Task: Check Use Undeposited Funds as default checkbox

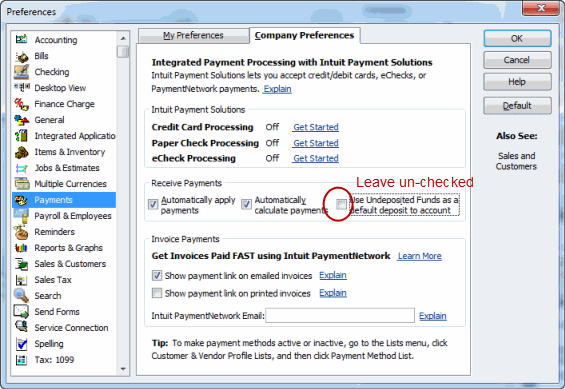Action: [x=341, y=205]
